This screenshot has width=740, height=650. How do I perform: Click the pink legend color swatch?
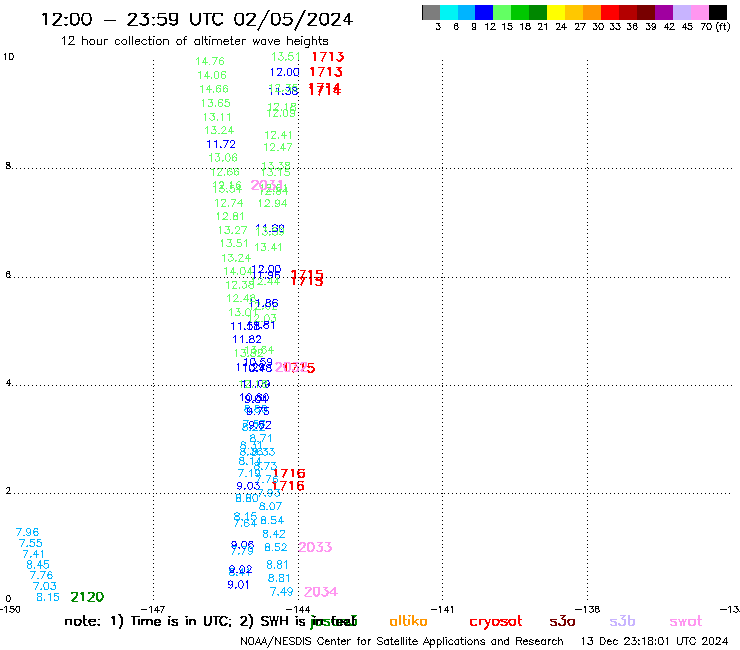coord(700,12)
